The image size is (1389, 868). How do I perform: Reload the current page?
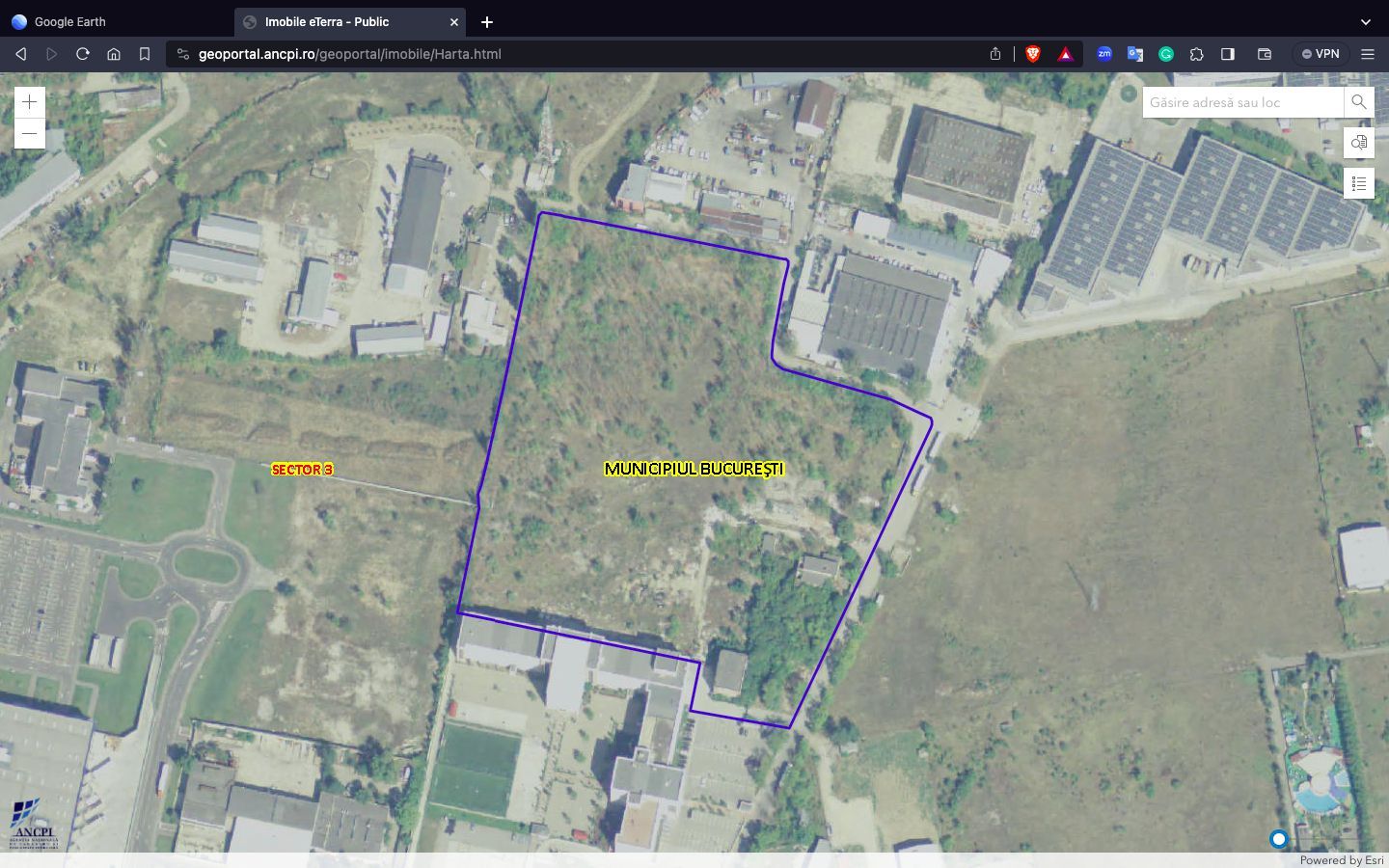click(x=83, y=54)
